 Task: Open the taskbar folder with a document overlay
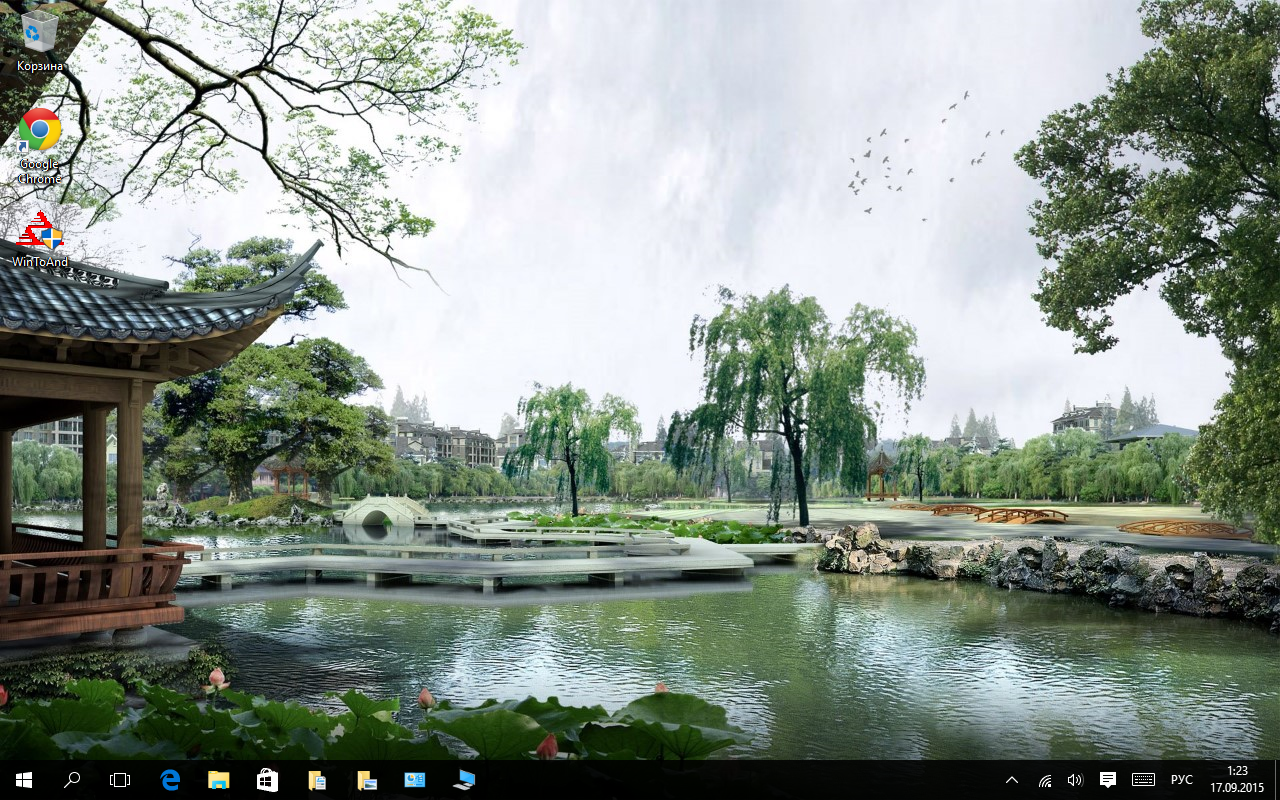pos(317,780)
